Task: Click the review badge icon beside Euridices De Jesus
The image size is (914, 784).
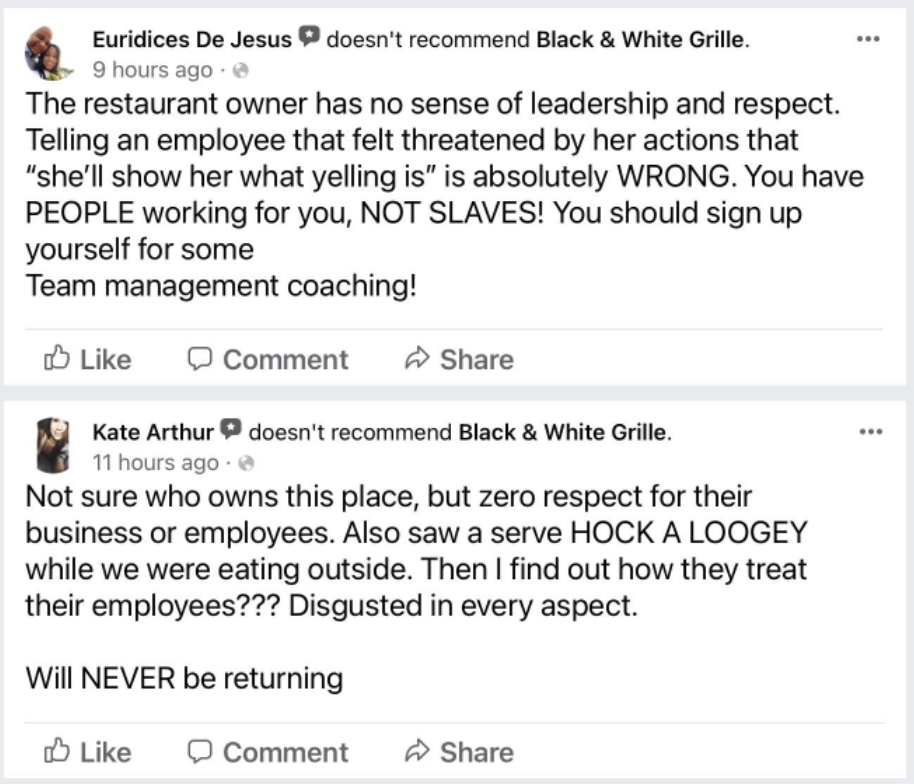Action: pos(309,39)
